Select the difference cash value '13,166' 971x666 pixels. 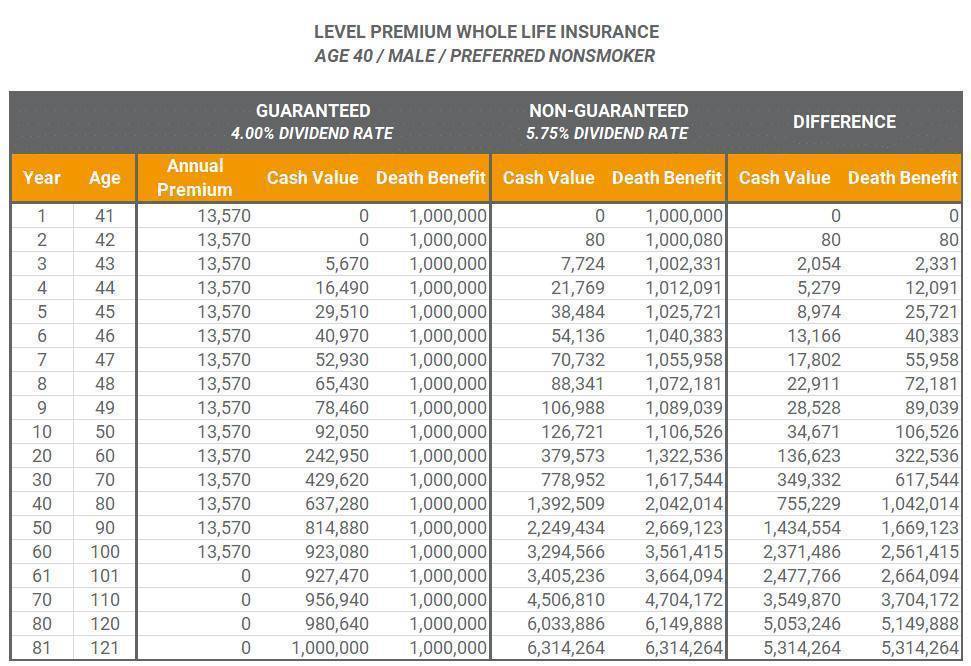click(x=814, y=336)
